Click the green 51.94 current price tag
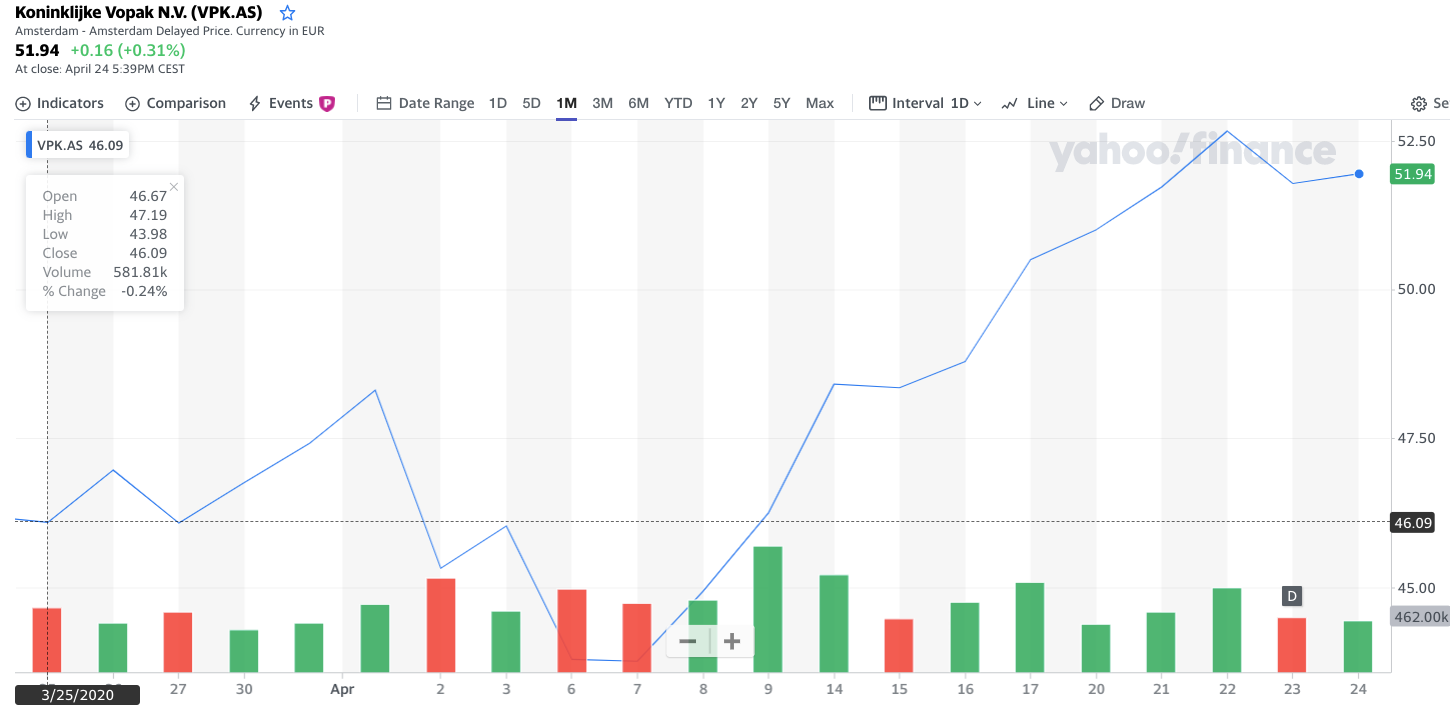Viewport: 1450px width, 715px height. [x=1413, y=174]
